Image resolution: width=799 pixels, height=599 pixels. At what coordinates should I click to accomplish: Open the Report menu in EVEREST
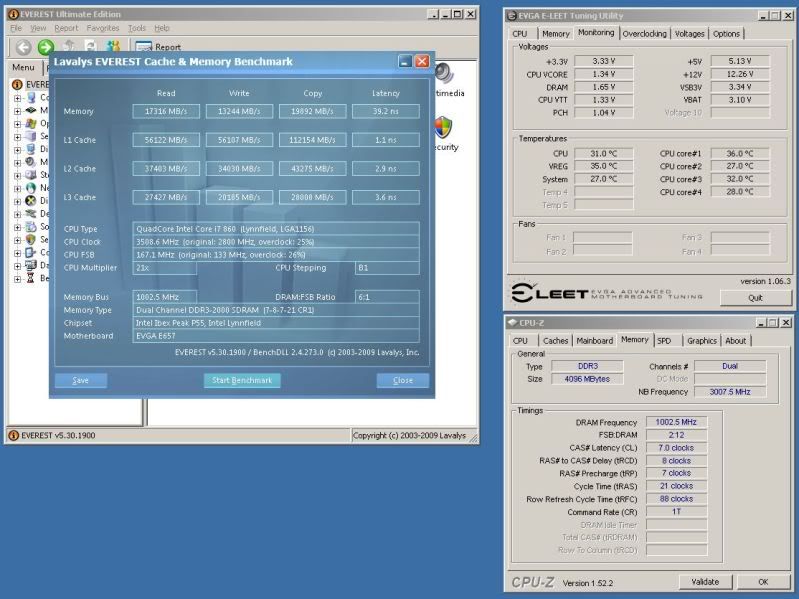[66, 28]
